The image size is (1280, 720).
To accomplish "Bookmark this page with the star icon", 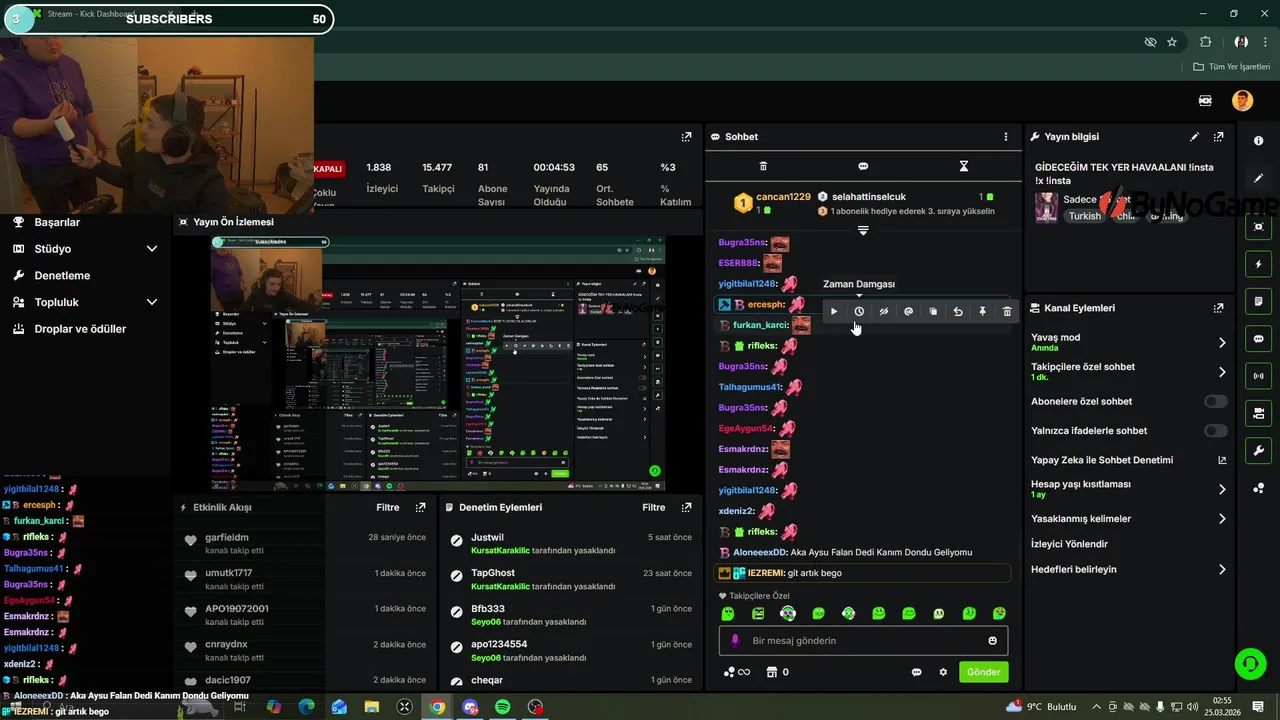I will point(1172,42).
